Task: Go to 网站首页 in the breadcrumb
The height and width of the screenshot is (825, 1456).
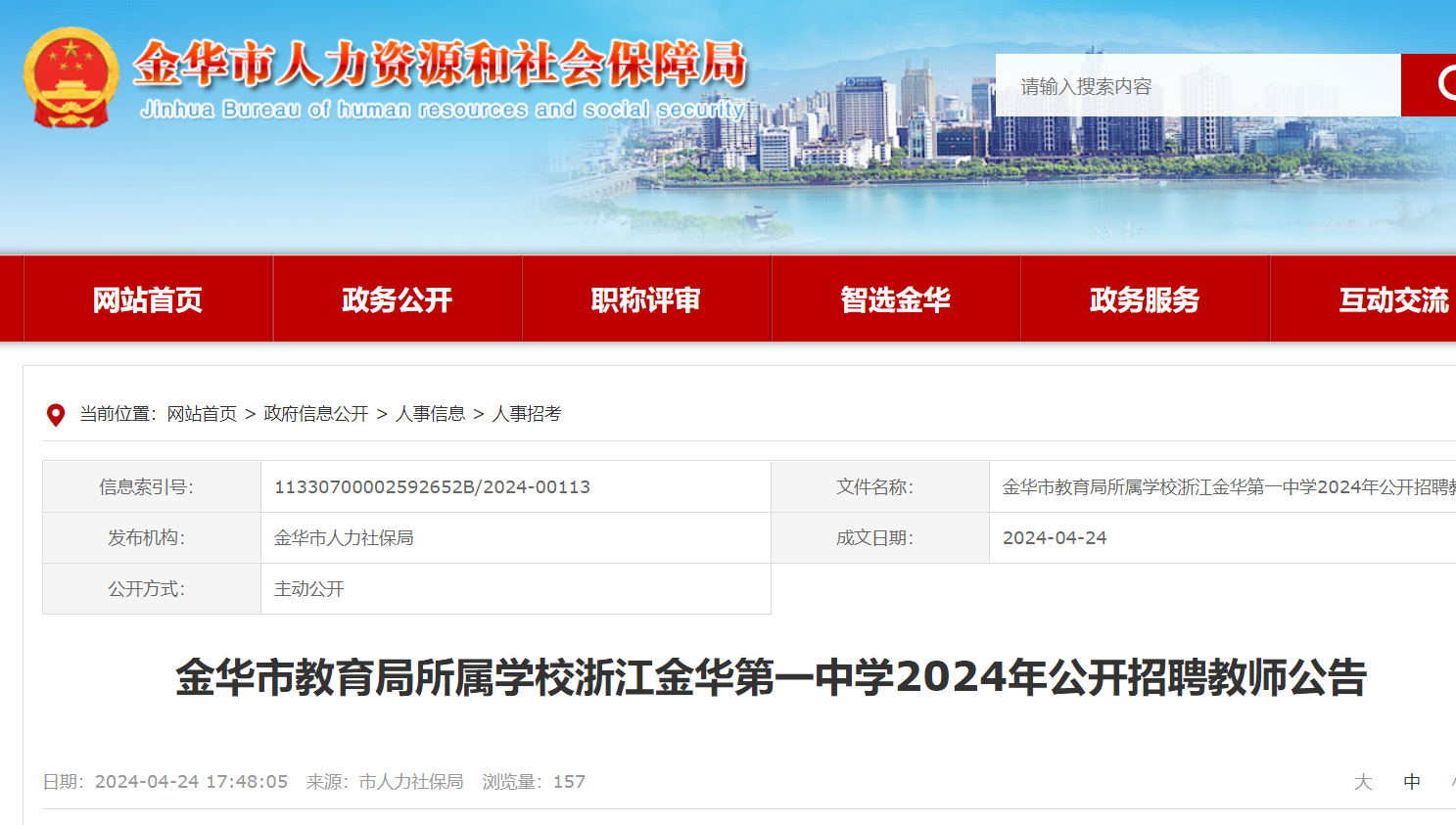Action: tap(202, 414)
